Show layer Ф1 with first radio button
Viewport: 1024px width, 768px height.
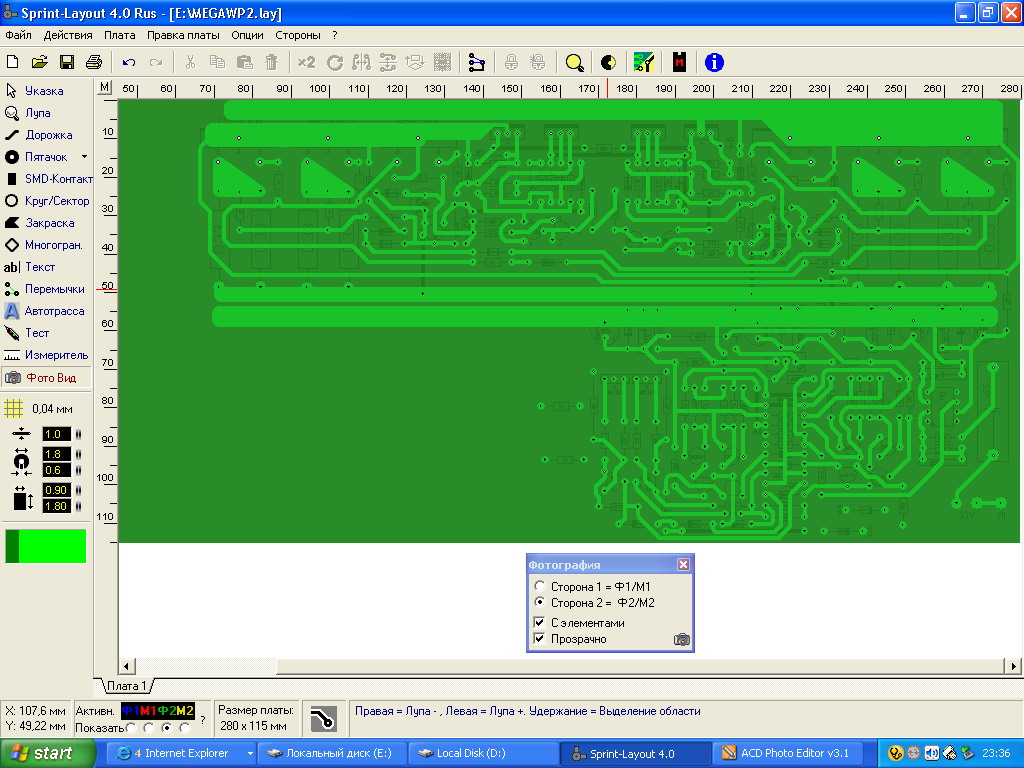click(x=131, y=727)
